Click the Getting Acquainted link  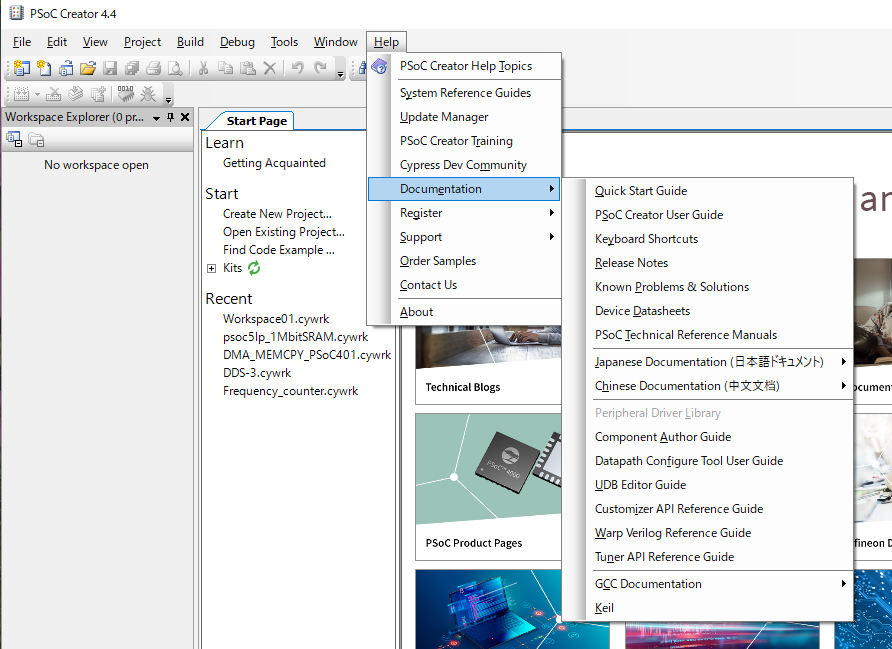click(274, 163)
